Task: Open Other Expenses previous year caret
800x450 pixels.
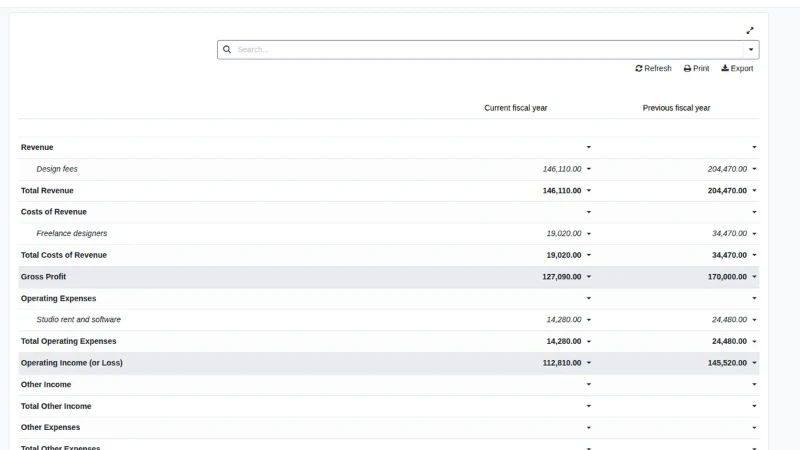Action: (754, 428)
